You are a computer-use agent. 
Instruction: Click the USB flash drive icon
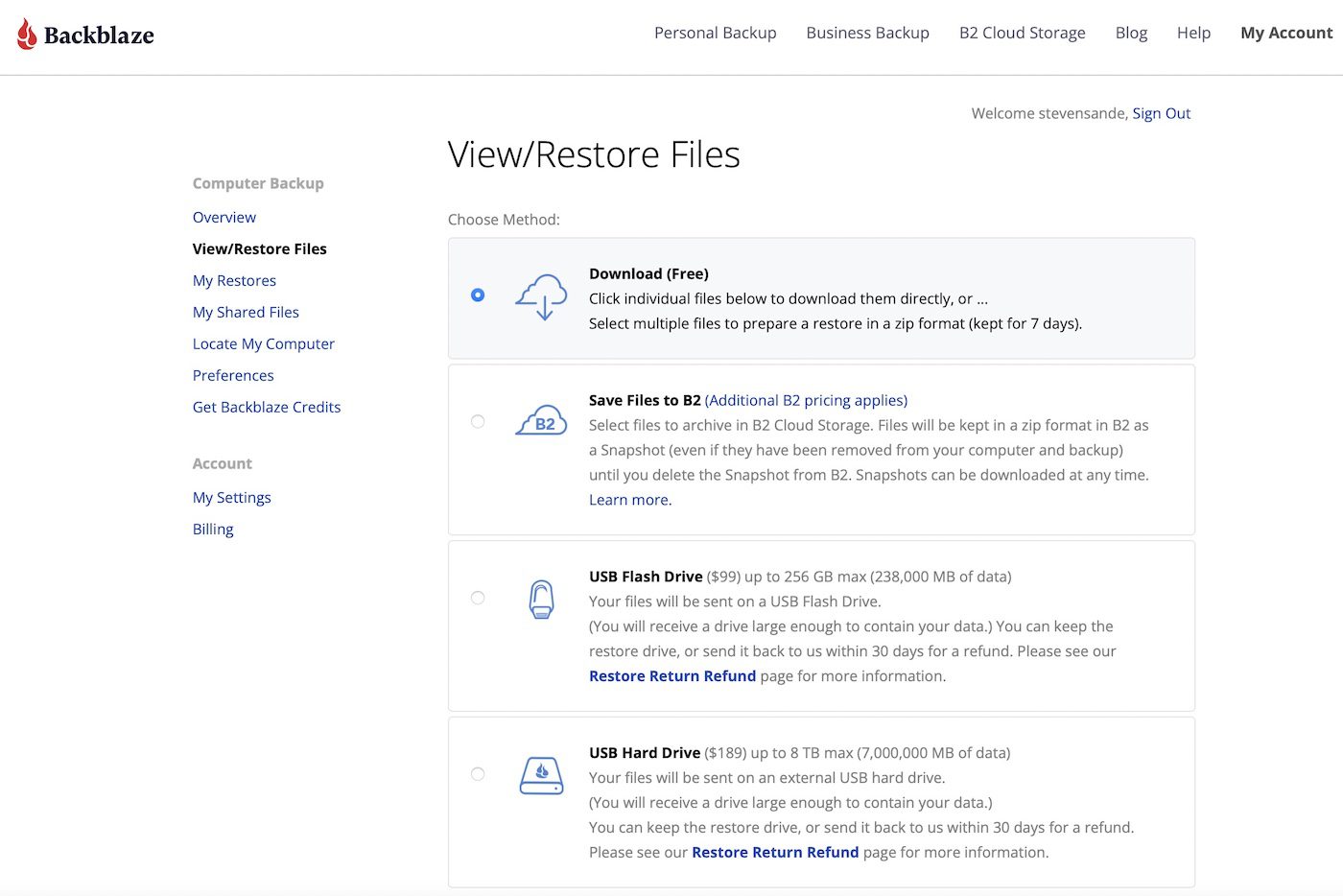click(x=541, y=599)
